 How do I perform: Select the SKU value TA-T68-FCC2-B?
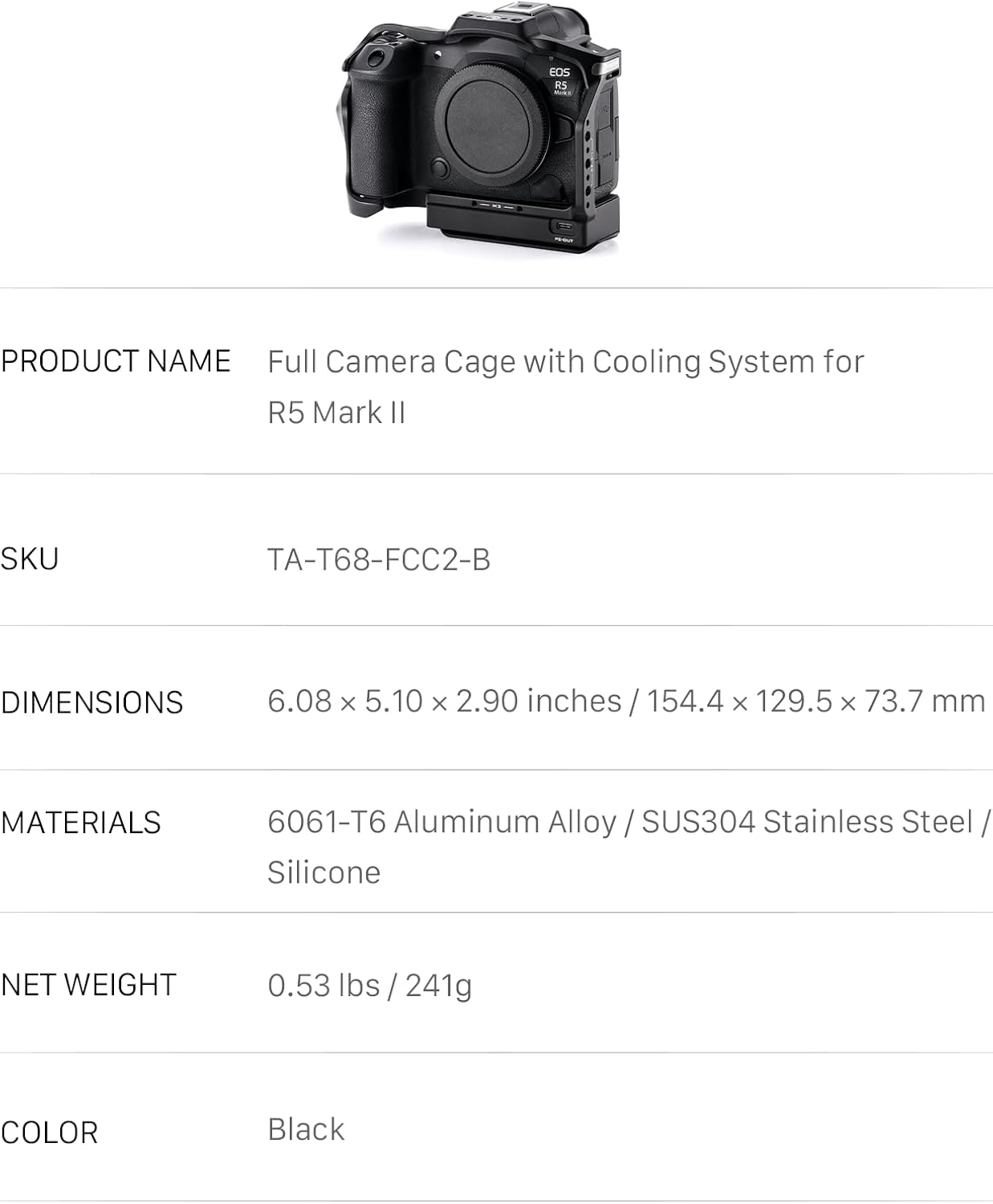378,559
